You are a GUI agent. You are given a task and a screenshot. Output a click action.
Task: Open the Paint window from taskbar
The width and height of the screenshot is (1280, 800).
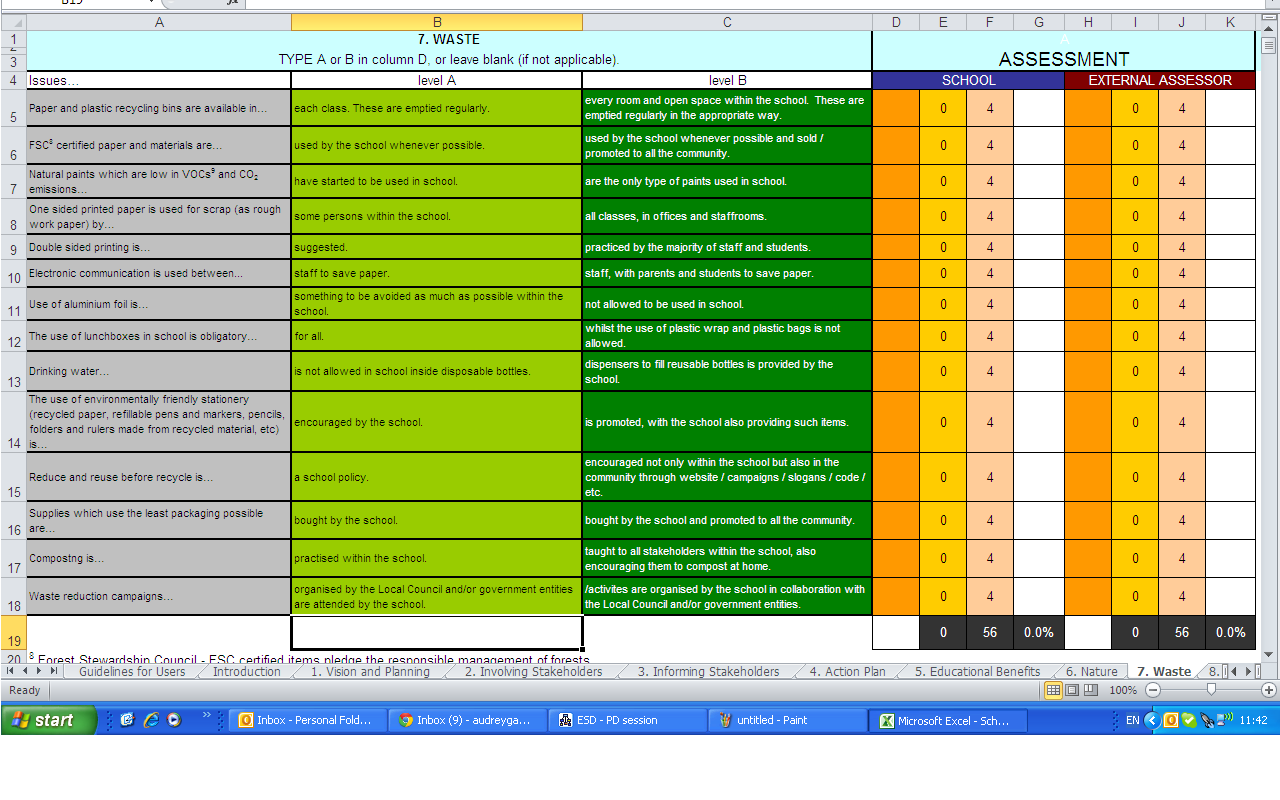788,720
